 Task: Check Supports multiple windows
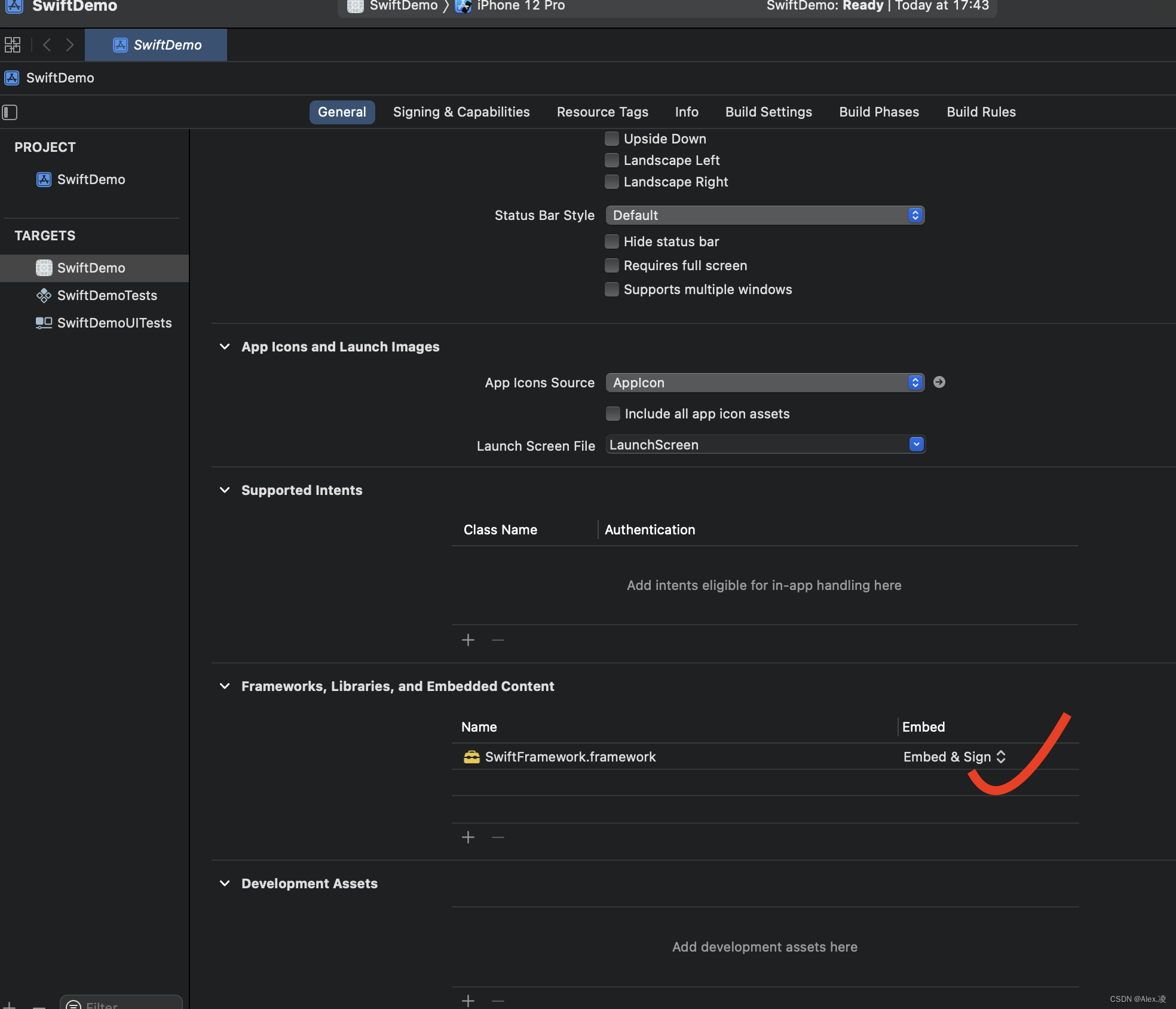coord(612,289)
